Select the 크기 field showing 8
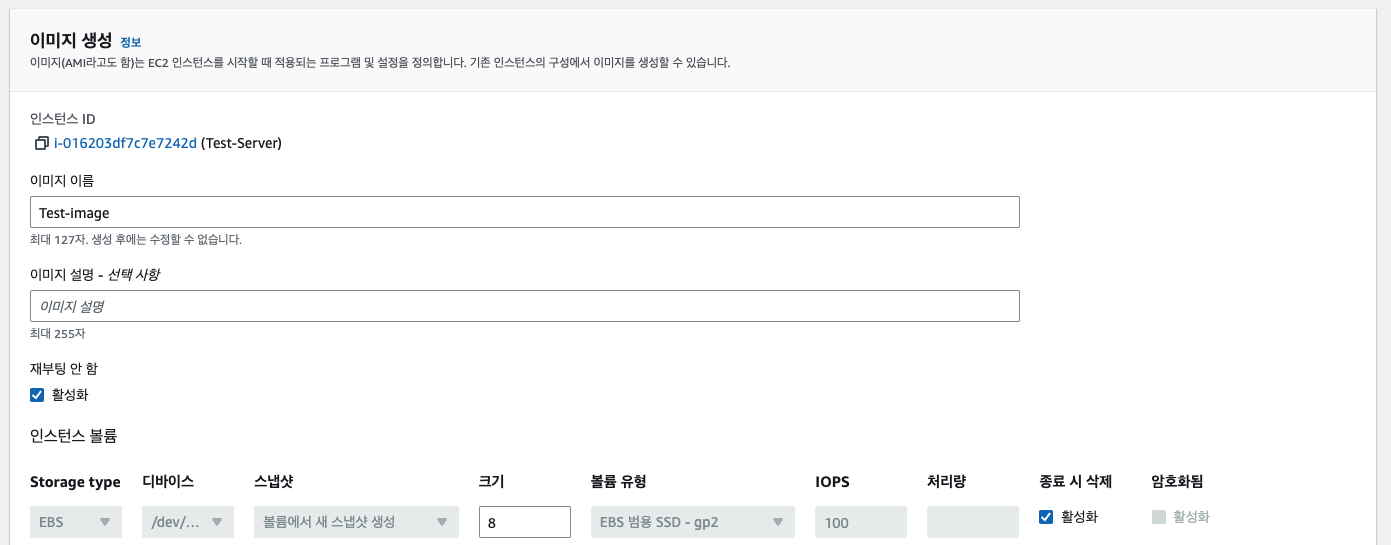 (525, 522)
